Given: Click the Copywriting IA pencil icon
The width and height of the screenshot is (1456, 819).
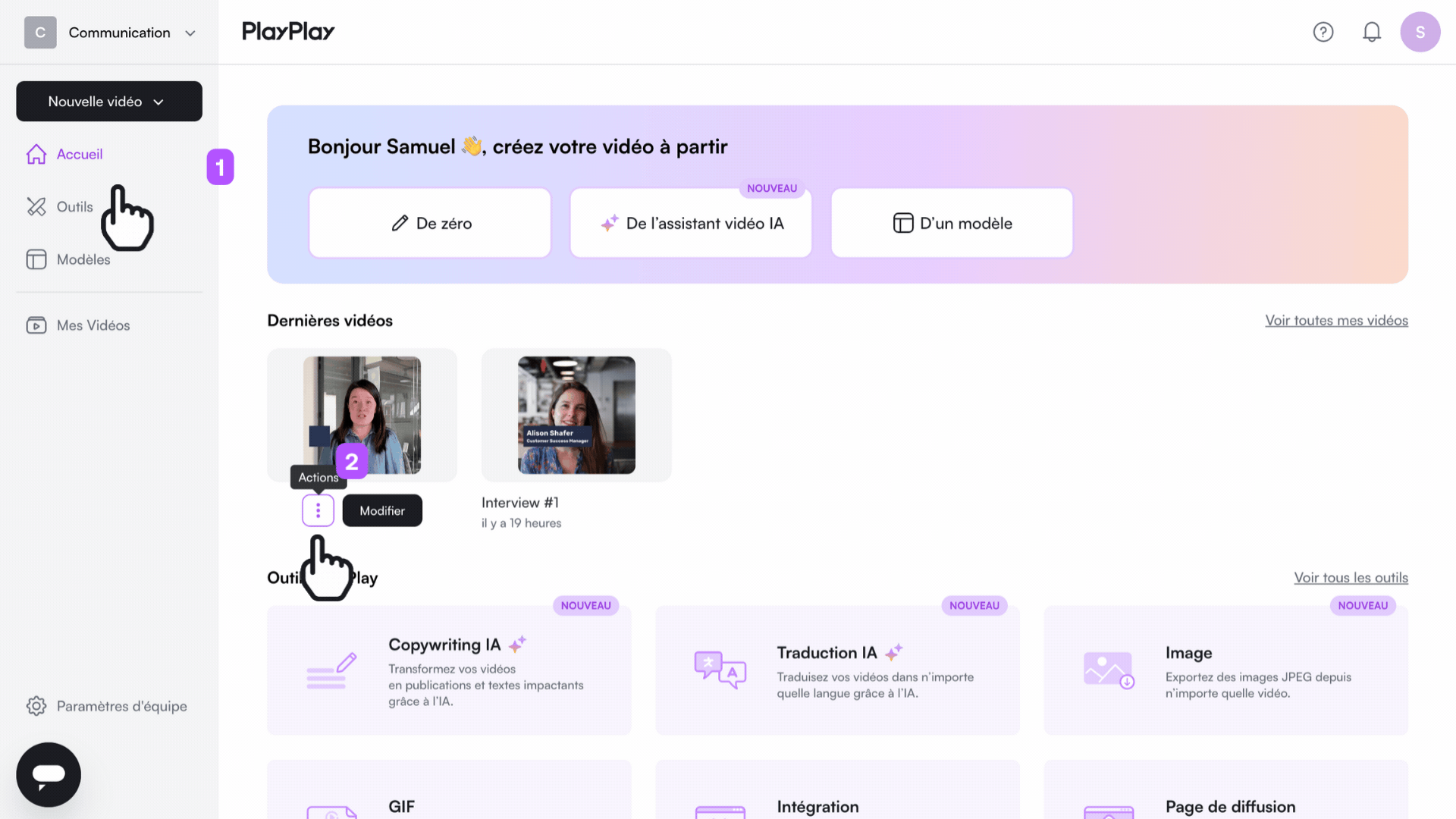Looking at the screenshot, I should 331,670.
